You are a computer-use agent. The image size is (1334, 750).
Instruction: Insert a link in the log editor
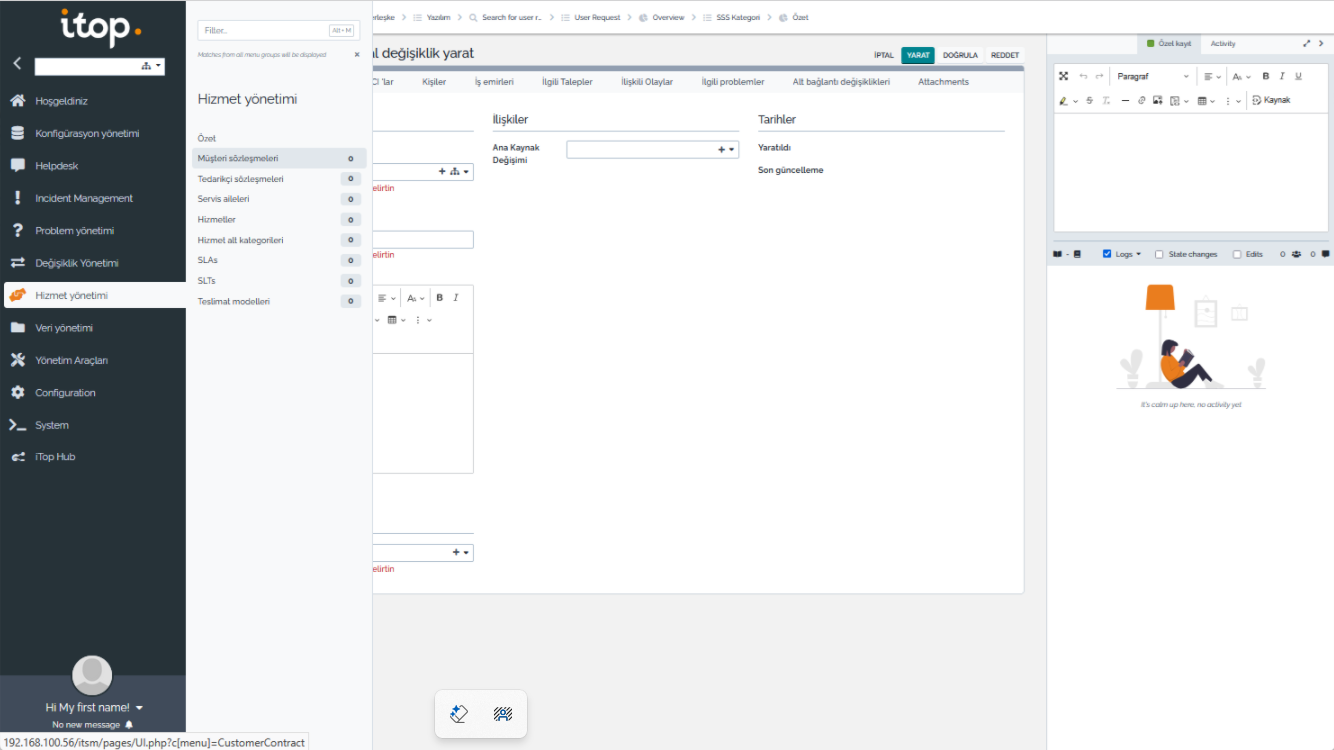pos(1142,100)
